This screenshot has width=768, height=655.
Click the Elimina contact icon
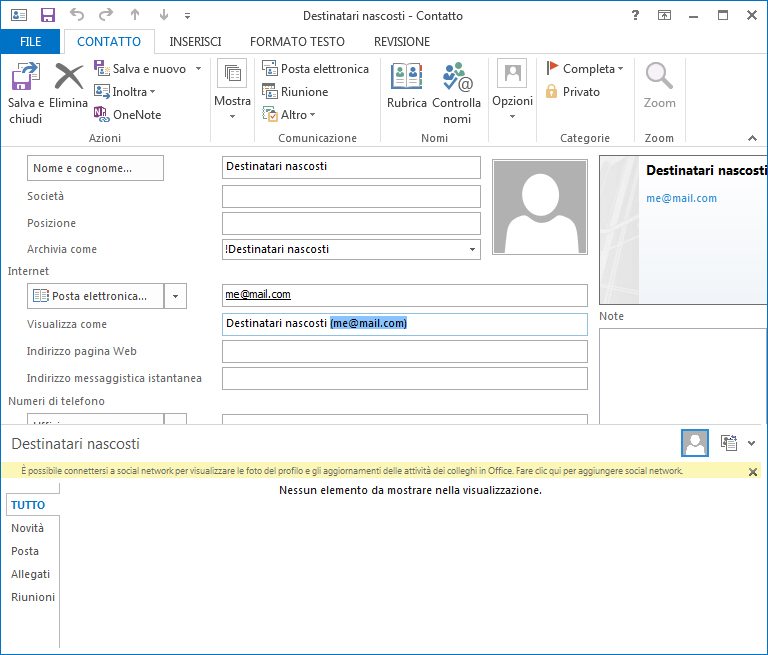68,77
